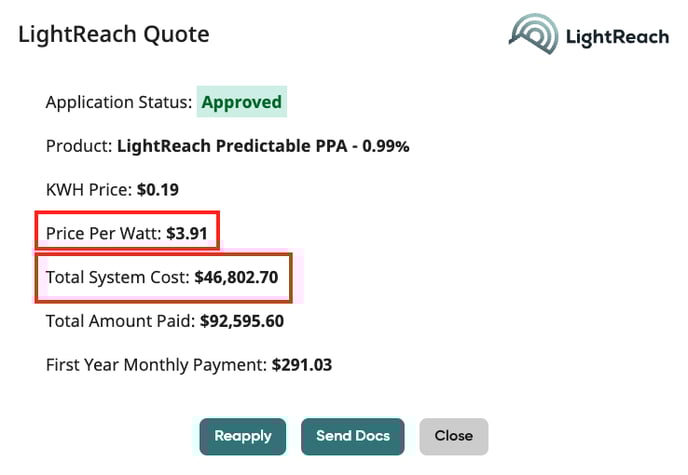The image size is (688, 475).
Task: Send the documents with Send Docs
Action: tap(353, 436)
